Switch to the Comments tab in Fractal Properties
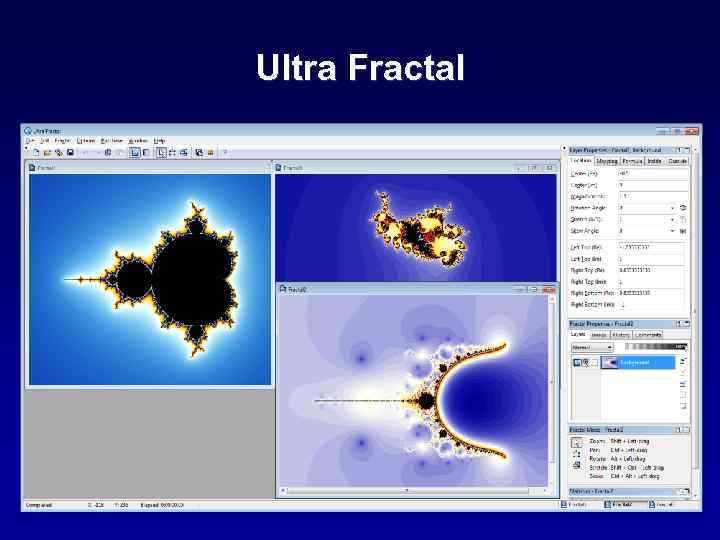 tap(648, 335)
